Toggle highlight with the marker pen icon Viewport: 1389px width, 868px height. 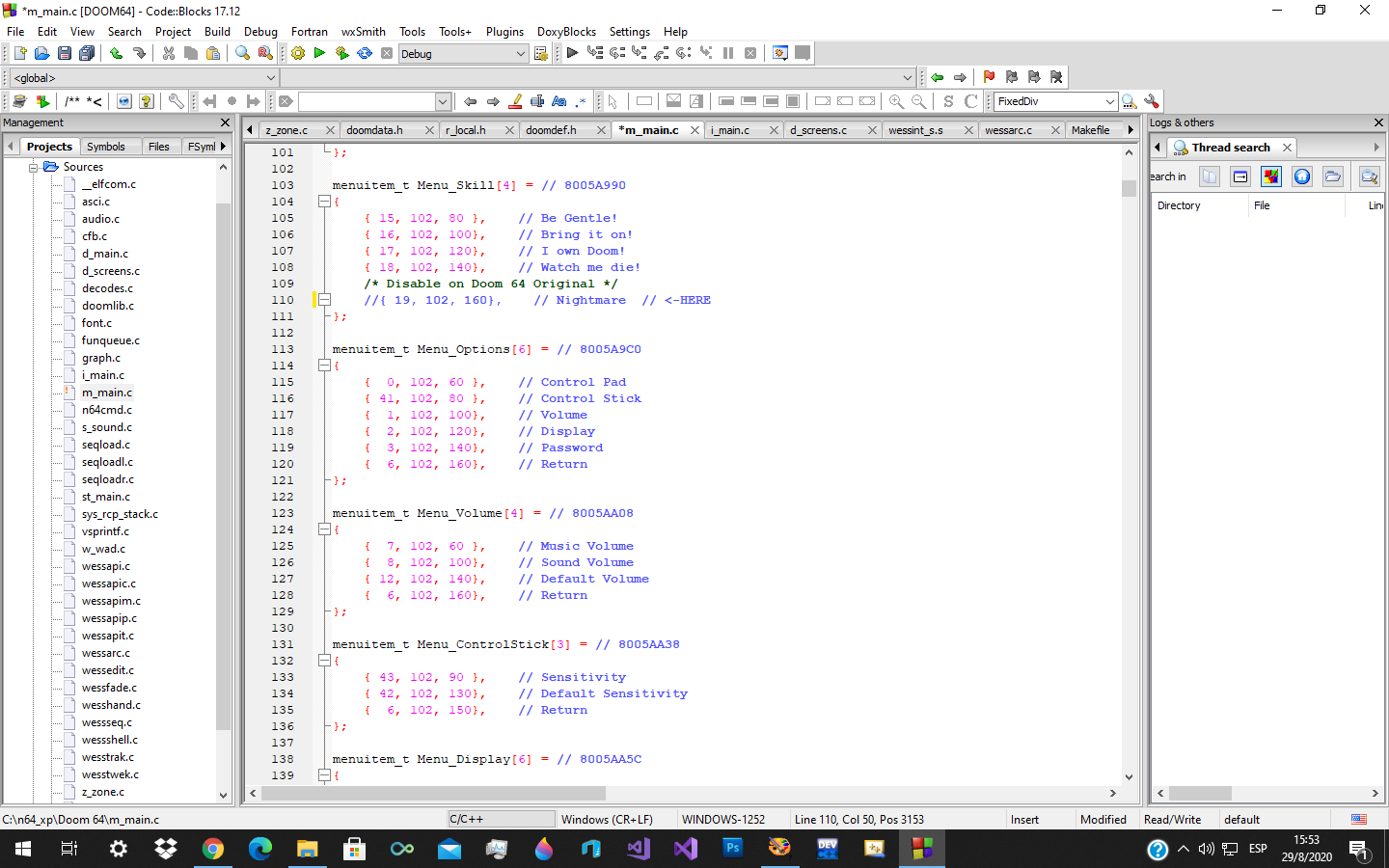[x=515, y=101]
